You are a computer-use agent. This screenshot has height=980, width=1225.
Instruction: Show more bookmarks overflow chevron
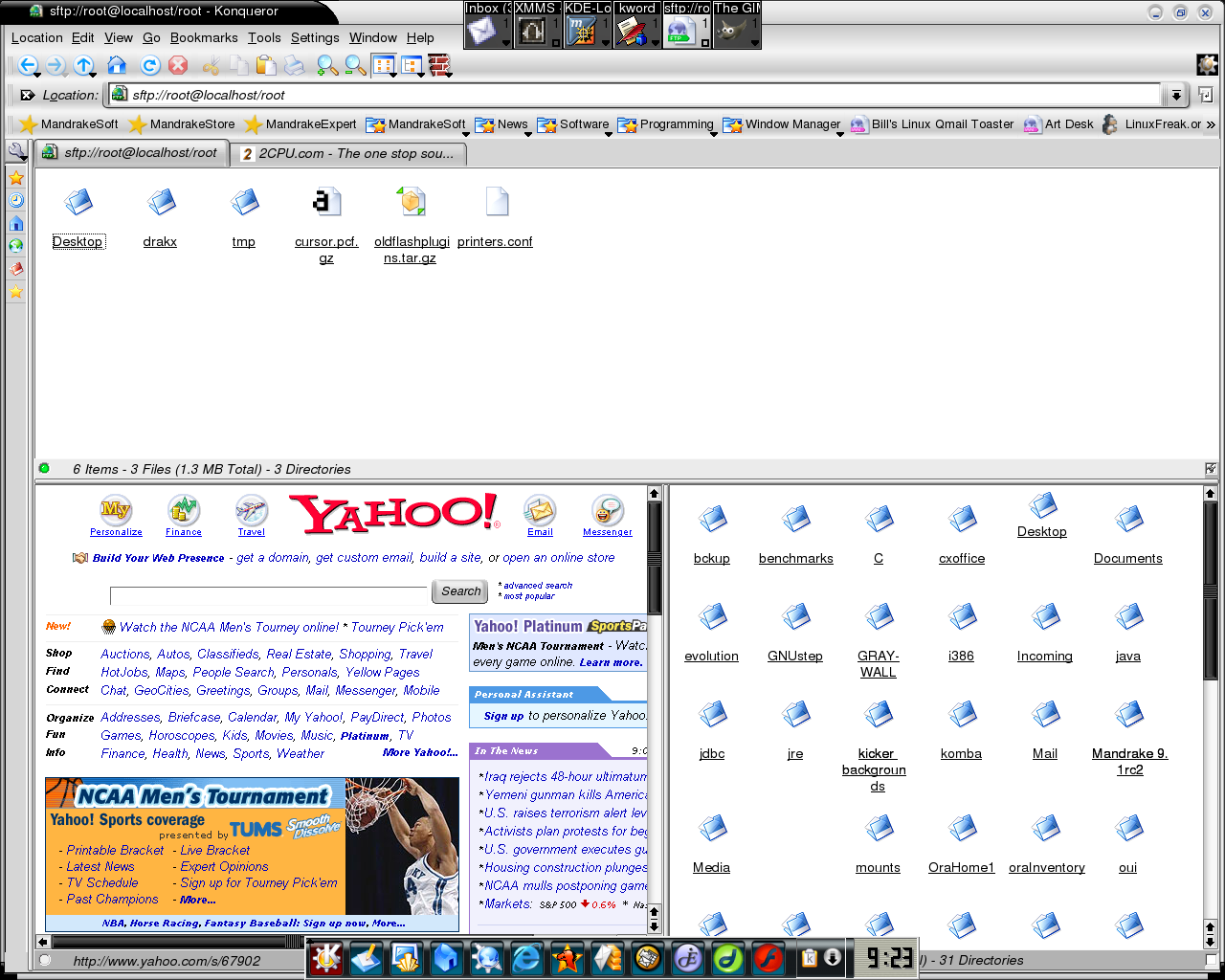click(1211, 124)
